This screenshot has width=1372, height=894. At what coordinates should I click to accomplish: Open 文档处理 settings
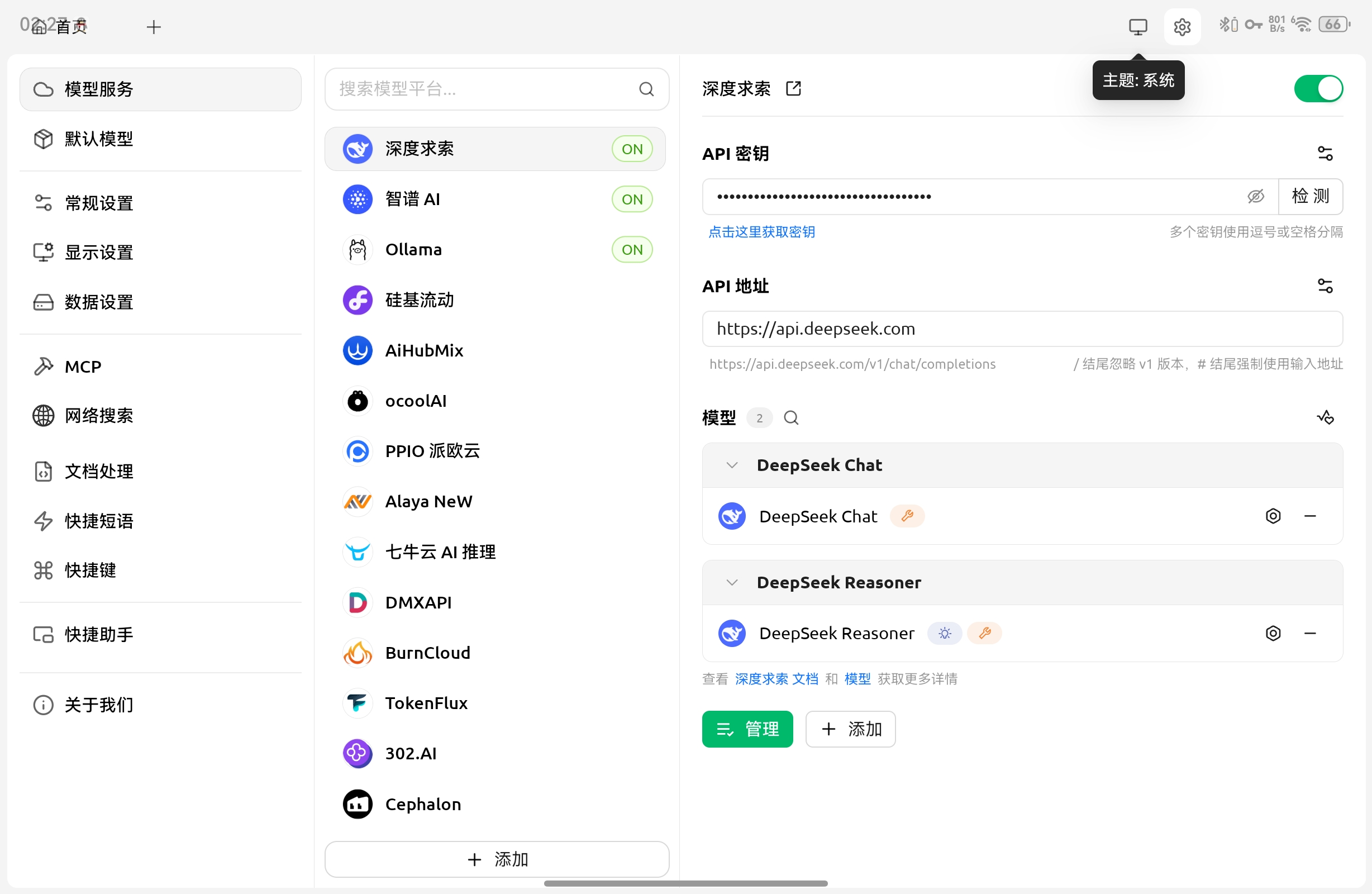[x=160, y=471]
